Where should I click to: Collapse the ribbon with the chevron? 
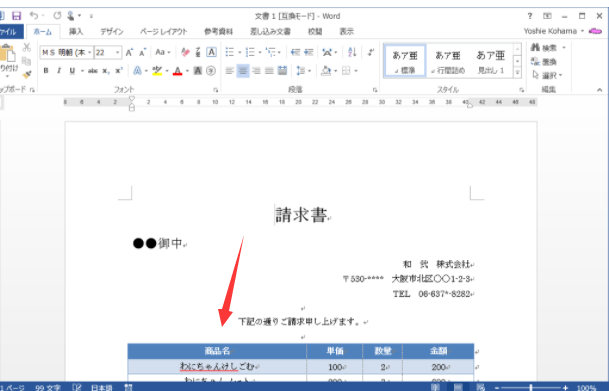pos(599,90)
